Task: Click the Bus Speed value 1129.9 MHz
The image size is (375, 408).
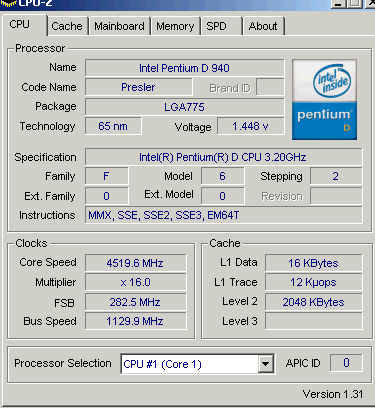Action: click(x=135, y=321)
